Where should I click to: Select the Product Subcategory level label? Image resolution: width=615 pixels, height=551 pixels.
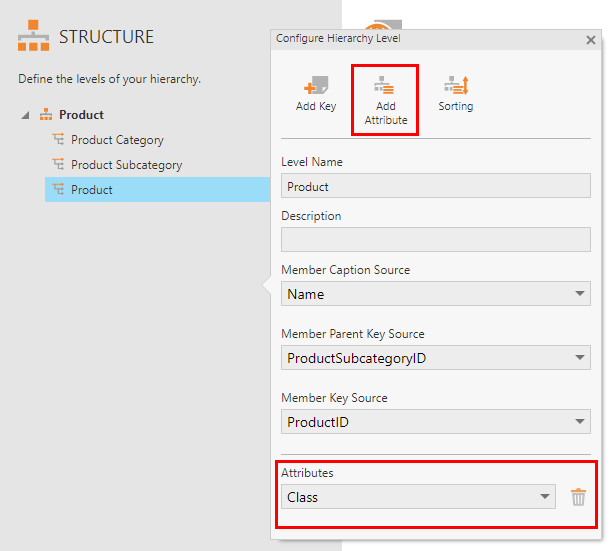126,165
